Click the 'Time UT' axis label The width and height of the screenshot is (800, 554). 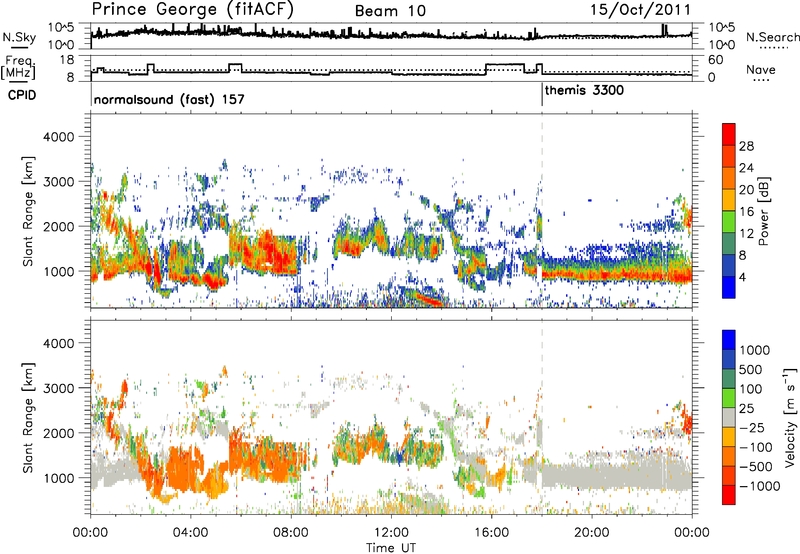coord(391,547)
